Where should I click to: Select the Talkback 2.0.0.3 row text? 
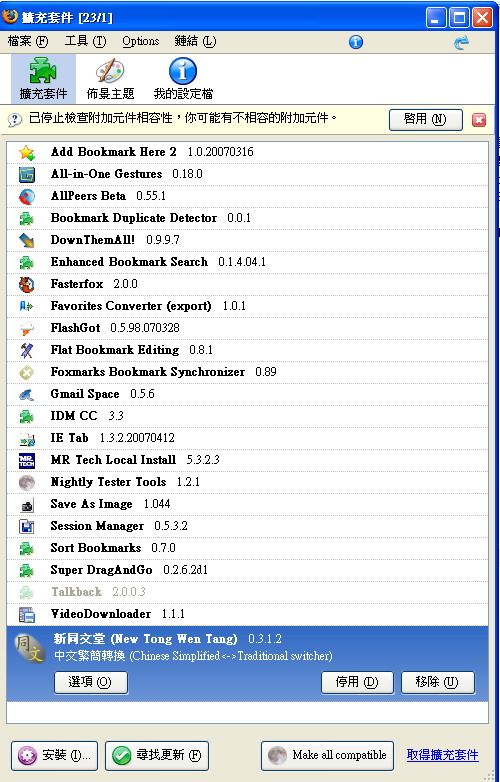[x=98, y=591]
